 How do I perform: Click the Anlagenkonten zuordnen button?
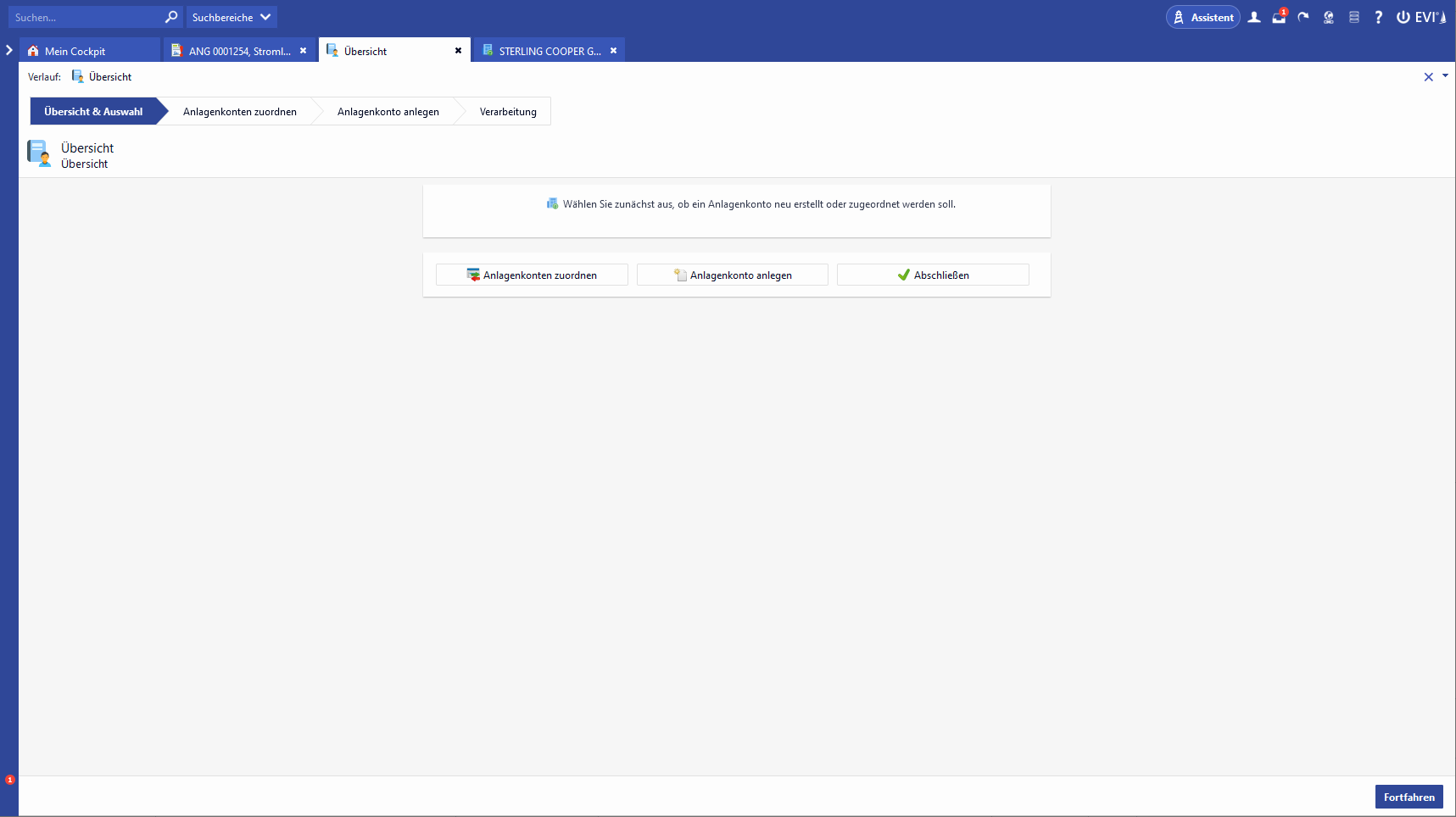click(x=532, y=275)
